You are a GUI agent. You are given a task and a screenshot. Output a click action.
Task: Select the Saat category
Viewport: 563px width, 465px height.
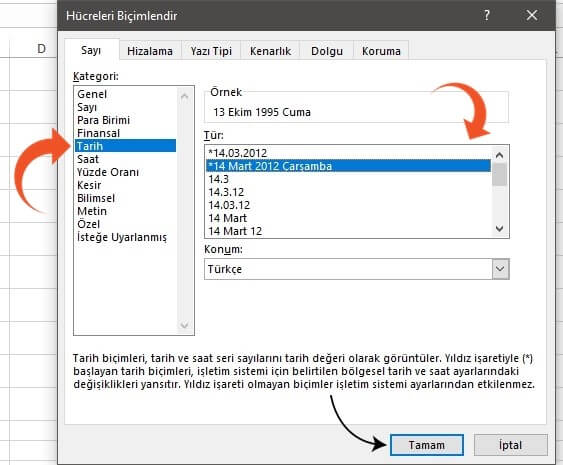coord(126,159)
